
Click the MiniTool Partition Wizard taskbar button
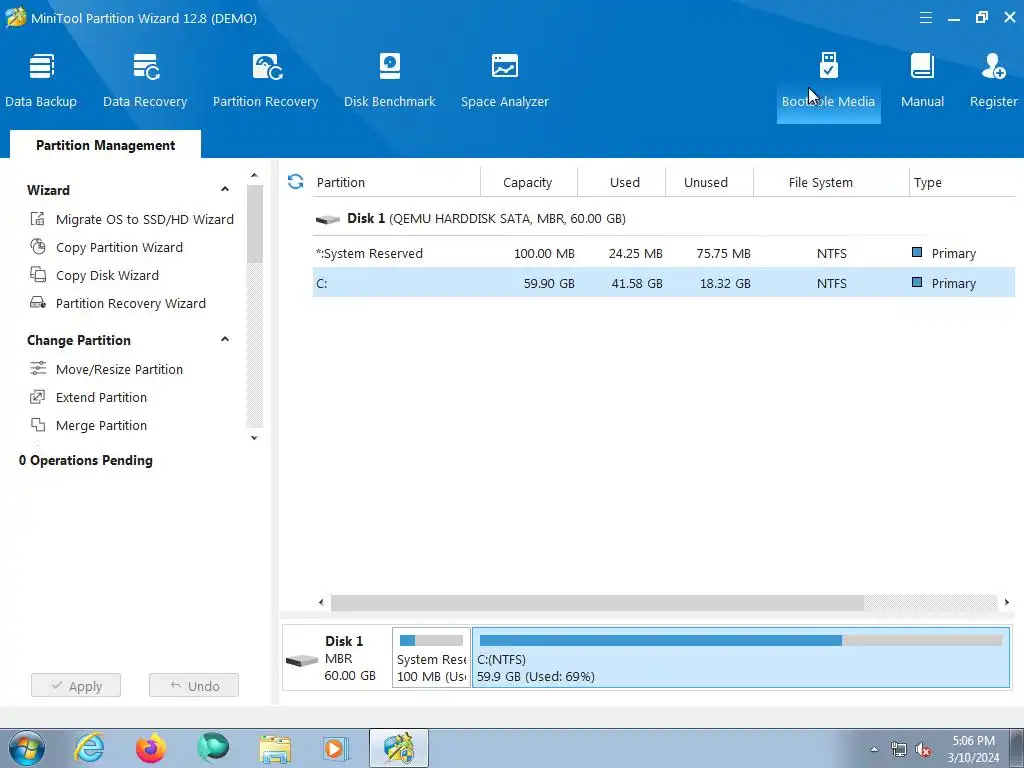click(x=398, y=748)
